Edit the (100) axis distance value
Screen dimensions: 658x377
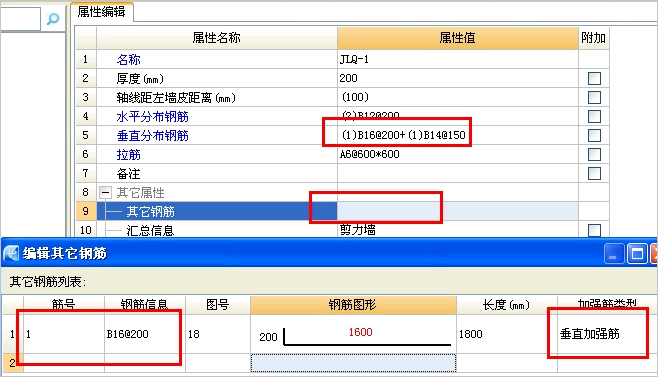(x=458, y=97)
